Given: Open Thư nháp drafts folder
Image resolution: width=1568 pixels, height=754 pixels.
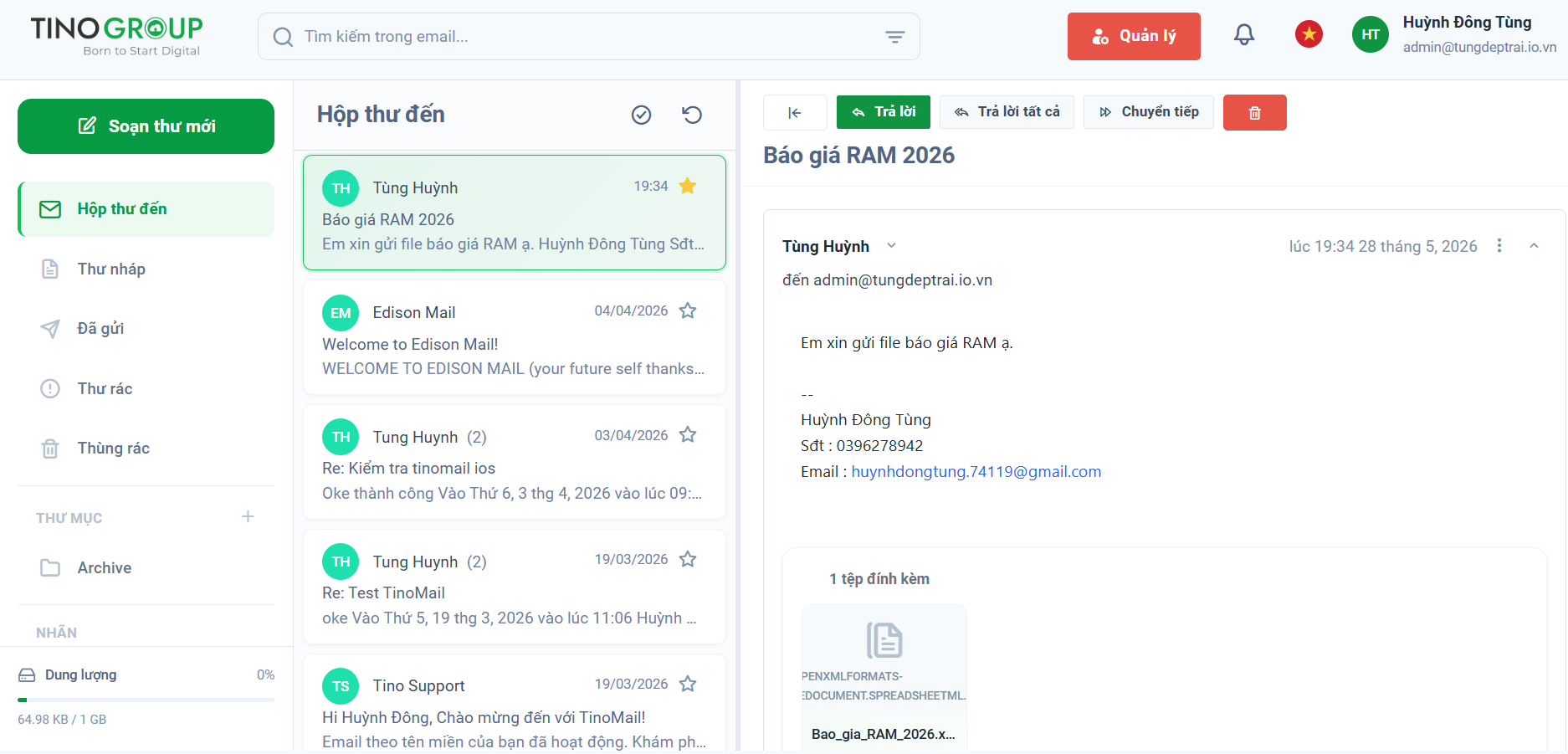Looking at the screenshot, I should click(146, 269).
